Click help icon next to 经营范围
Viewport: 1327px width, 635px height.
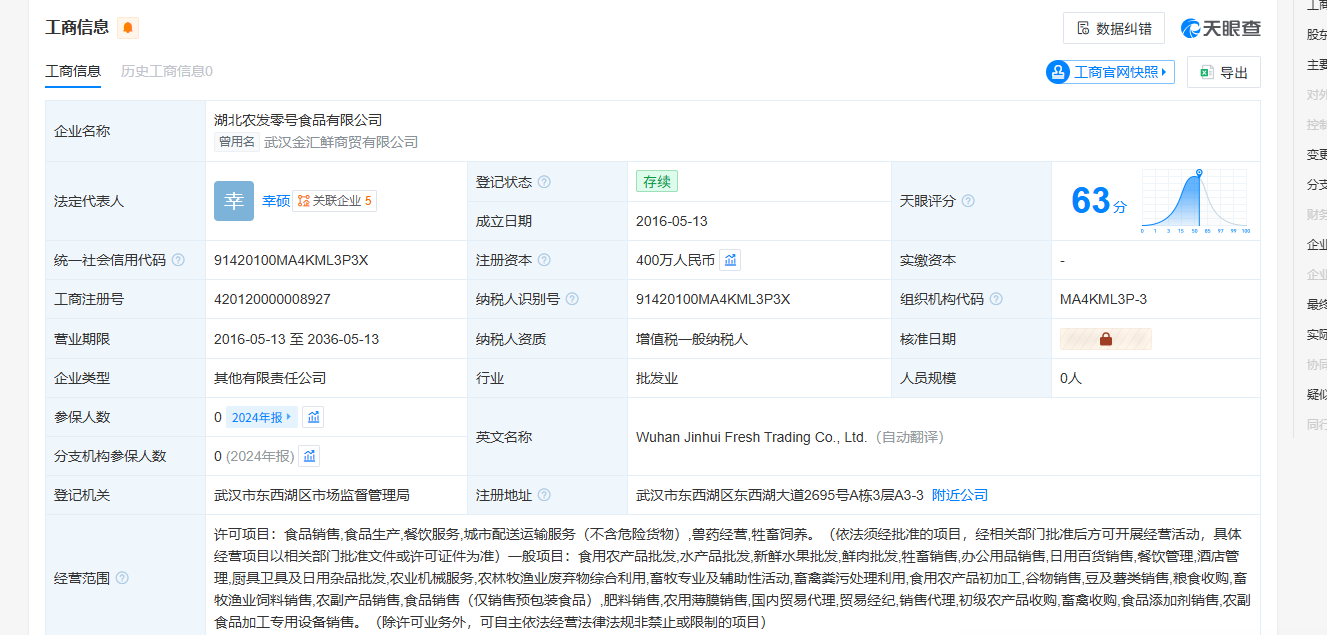[x=122, y=578]
